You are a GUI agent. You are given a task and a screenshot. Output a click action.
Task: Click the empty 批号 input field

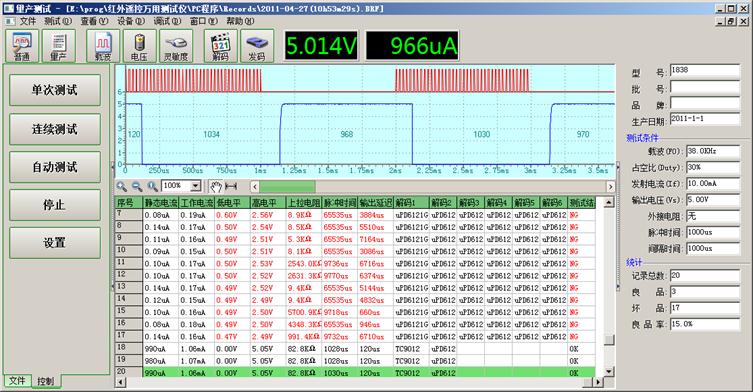[x=705, y=87]
